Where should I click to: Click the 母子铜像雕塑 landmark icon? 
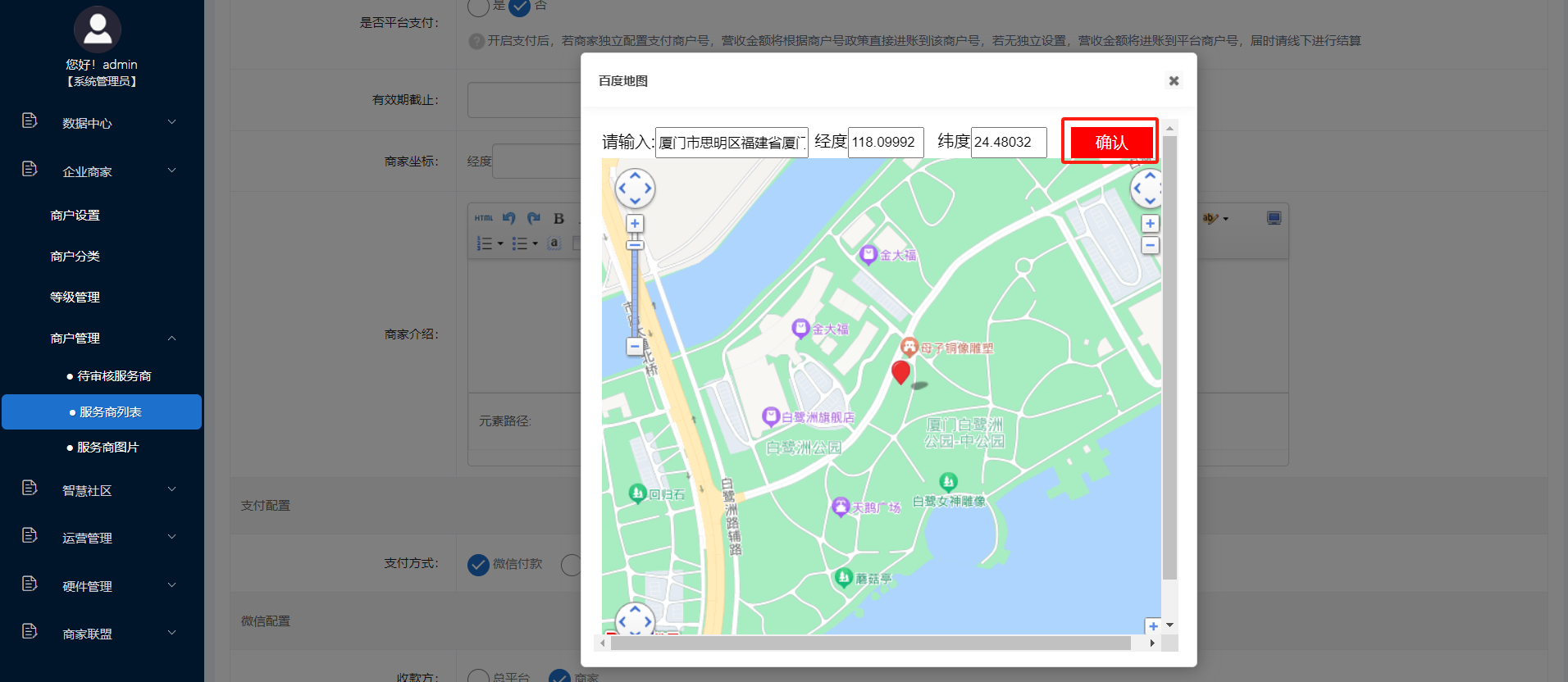(909, 347)
